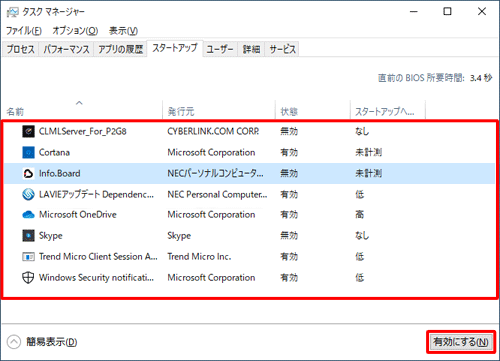Select the Trend Micro Client Session A... entry

click(x=98, y=257)
